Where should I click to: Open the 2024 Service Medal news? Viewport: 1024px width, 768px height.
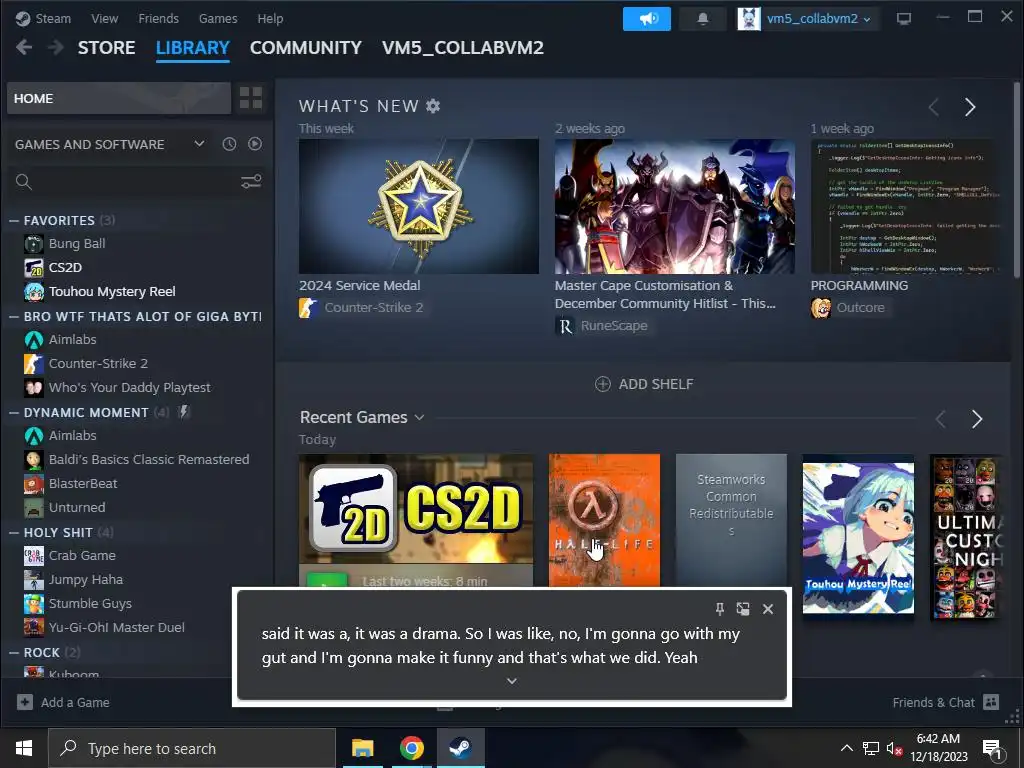419,206
